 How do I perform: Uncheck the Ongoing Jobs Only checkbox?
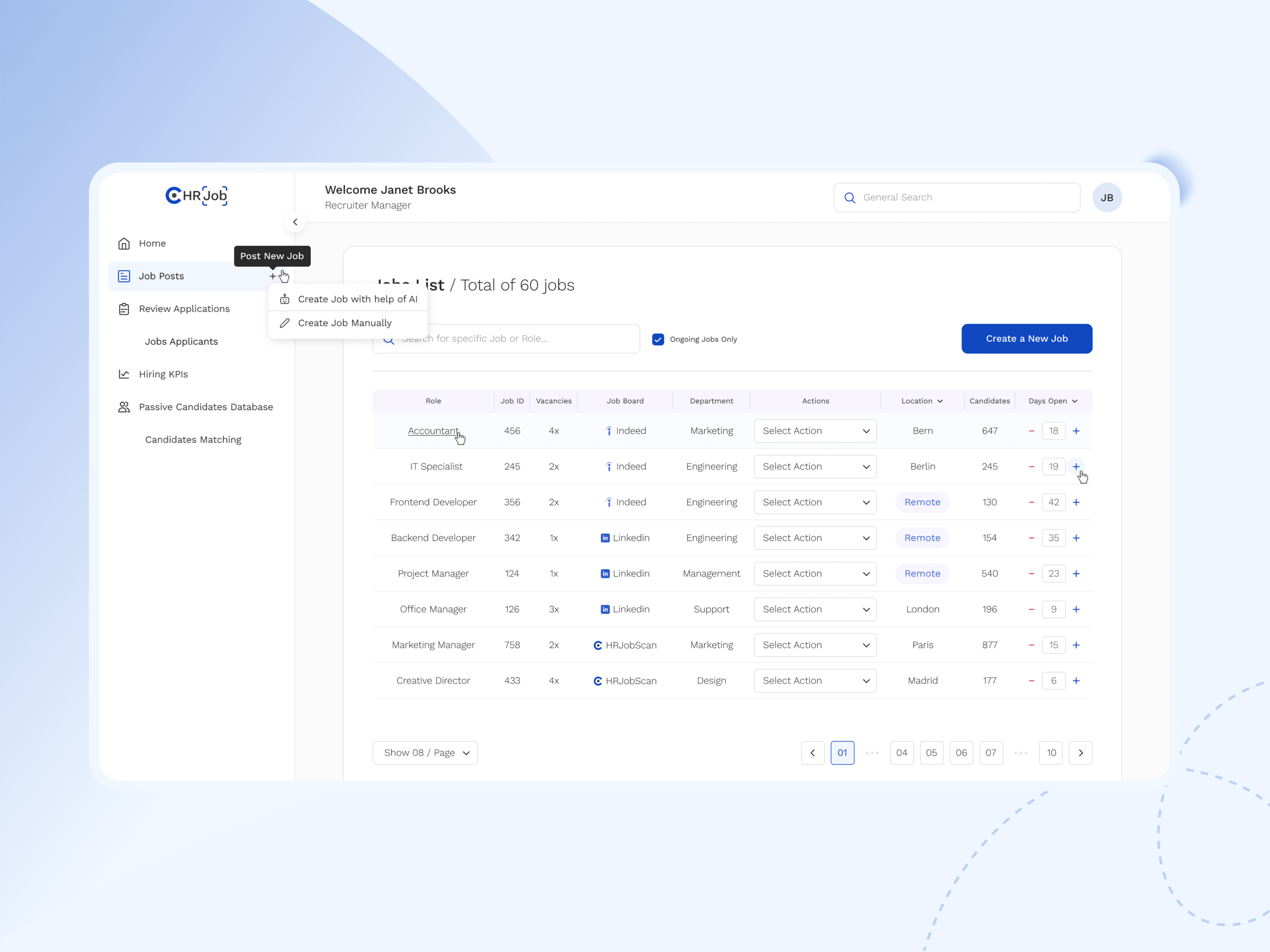point(658,339)
